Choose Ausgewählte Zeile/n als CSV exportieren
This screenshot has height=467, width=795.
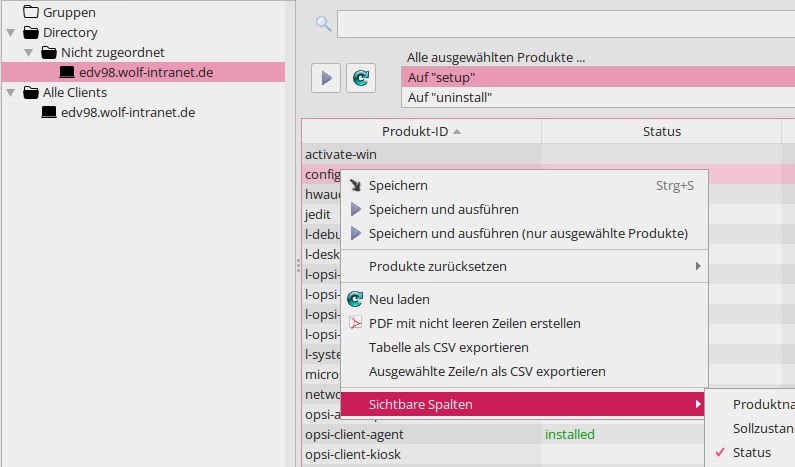[524, 371]
